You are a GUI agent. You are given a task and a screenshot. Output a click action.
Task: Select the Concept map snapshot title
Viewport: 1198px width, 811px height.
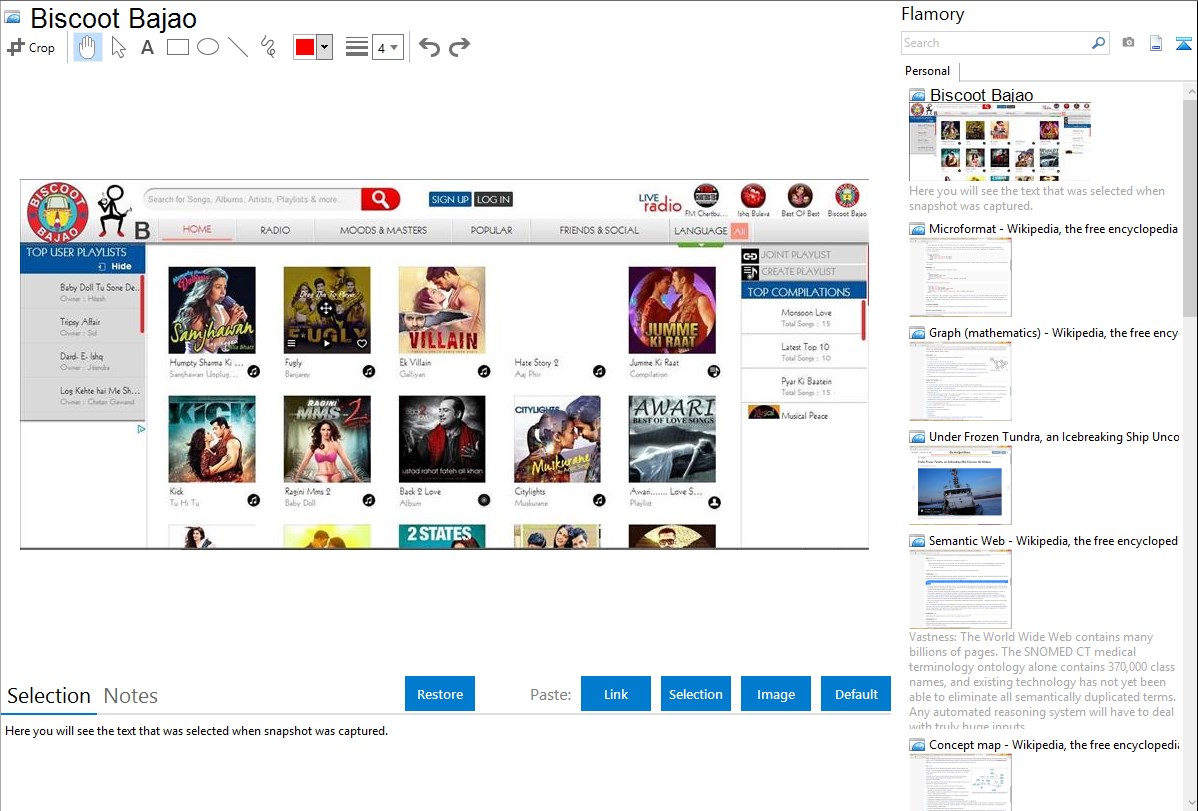(1053, 745)
